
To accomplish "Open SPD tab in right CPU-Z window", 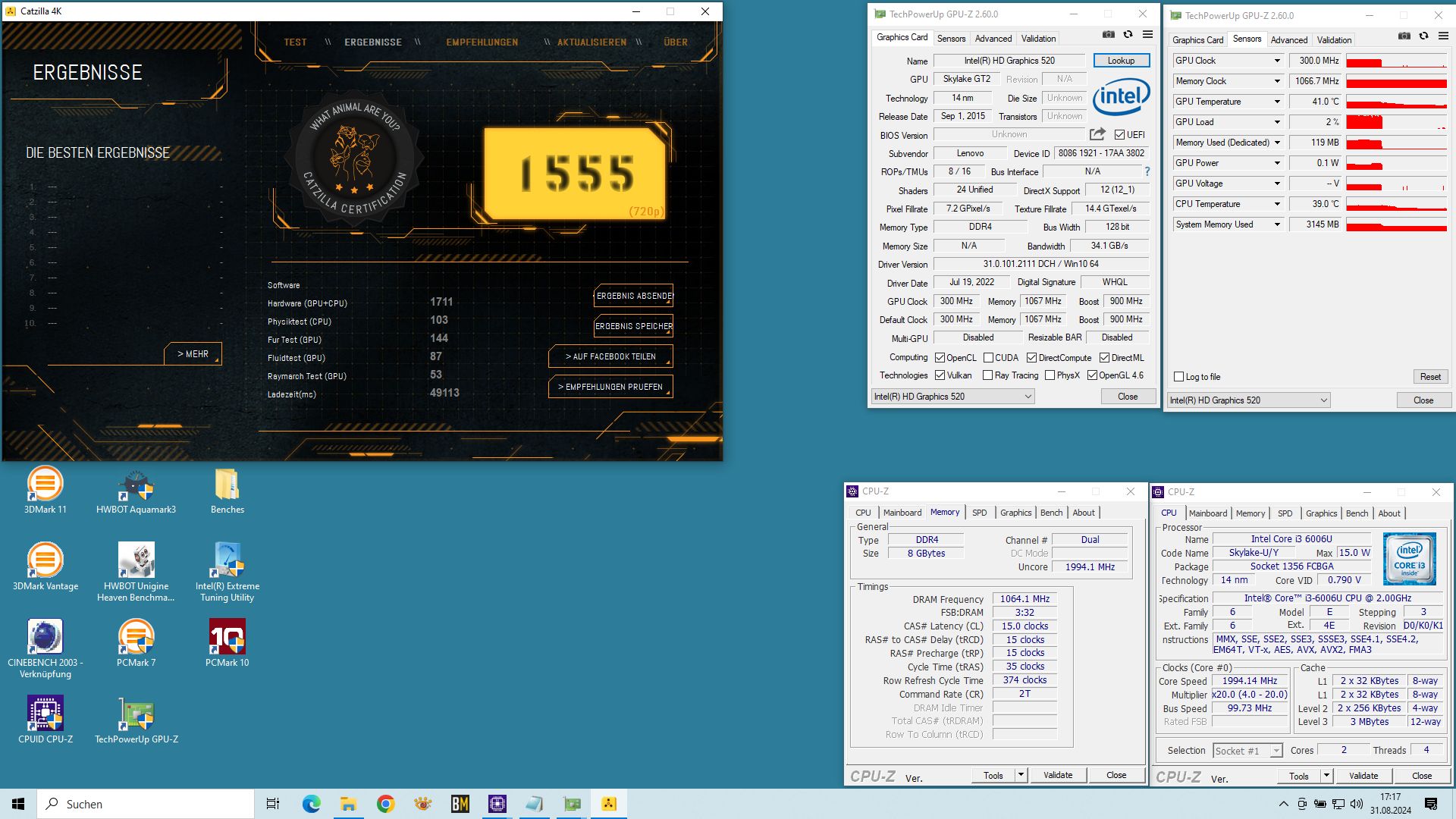I will click(x=1285, y=513).
